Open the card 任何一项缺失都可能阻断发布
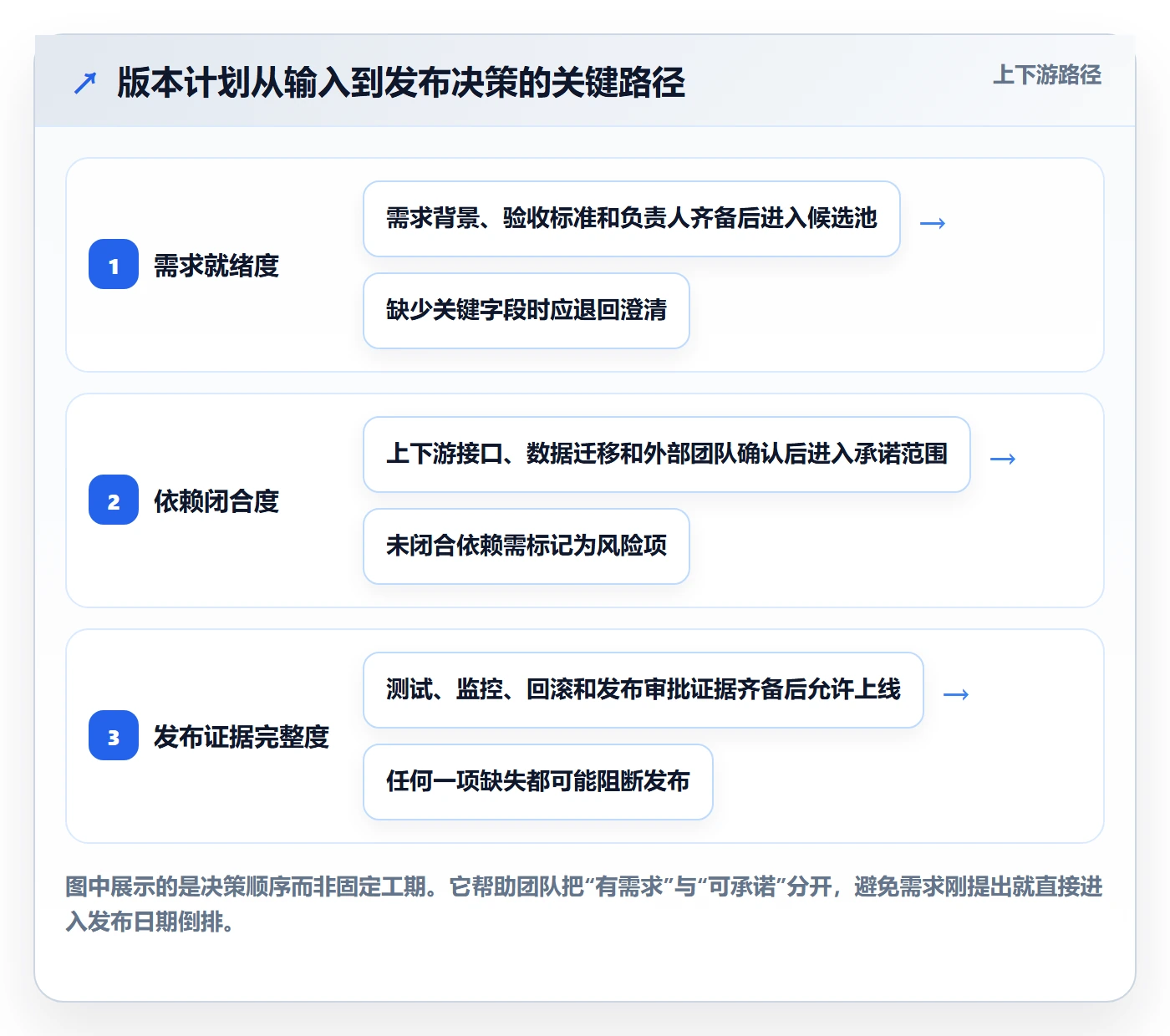 pyautogui.click(x=538, y=782)
